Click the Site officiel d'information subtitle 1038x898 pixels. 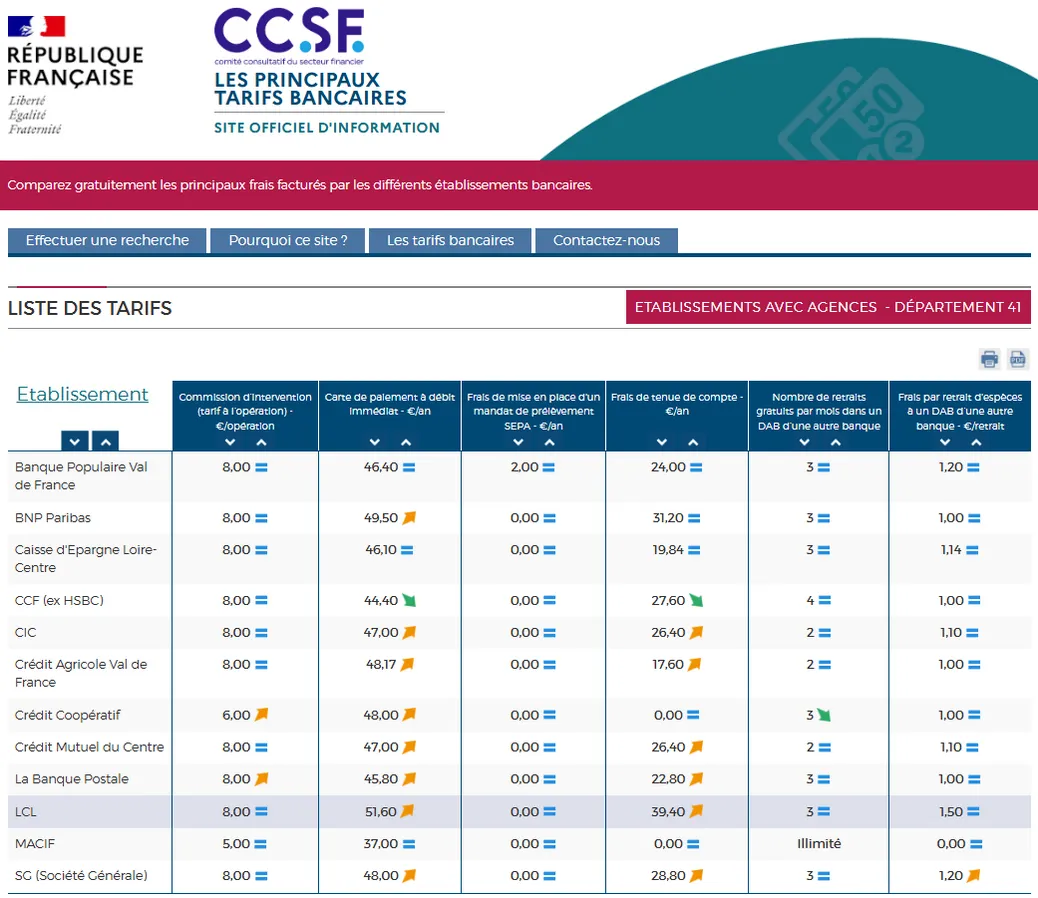pos(327,128)
